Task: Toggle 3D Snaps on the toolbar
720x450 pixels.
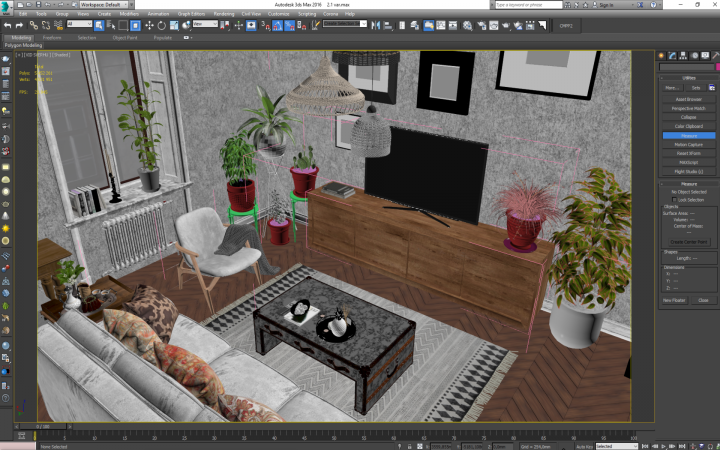Action: (265, 26)
